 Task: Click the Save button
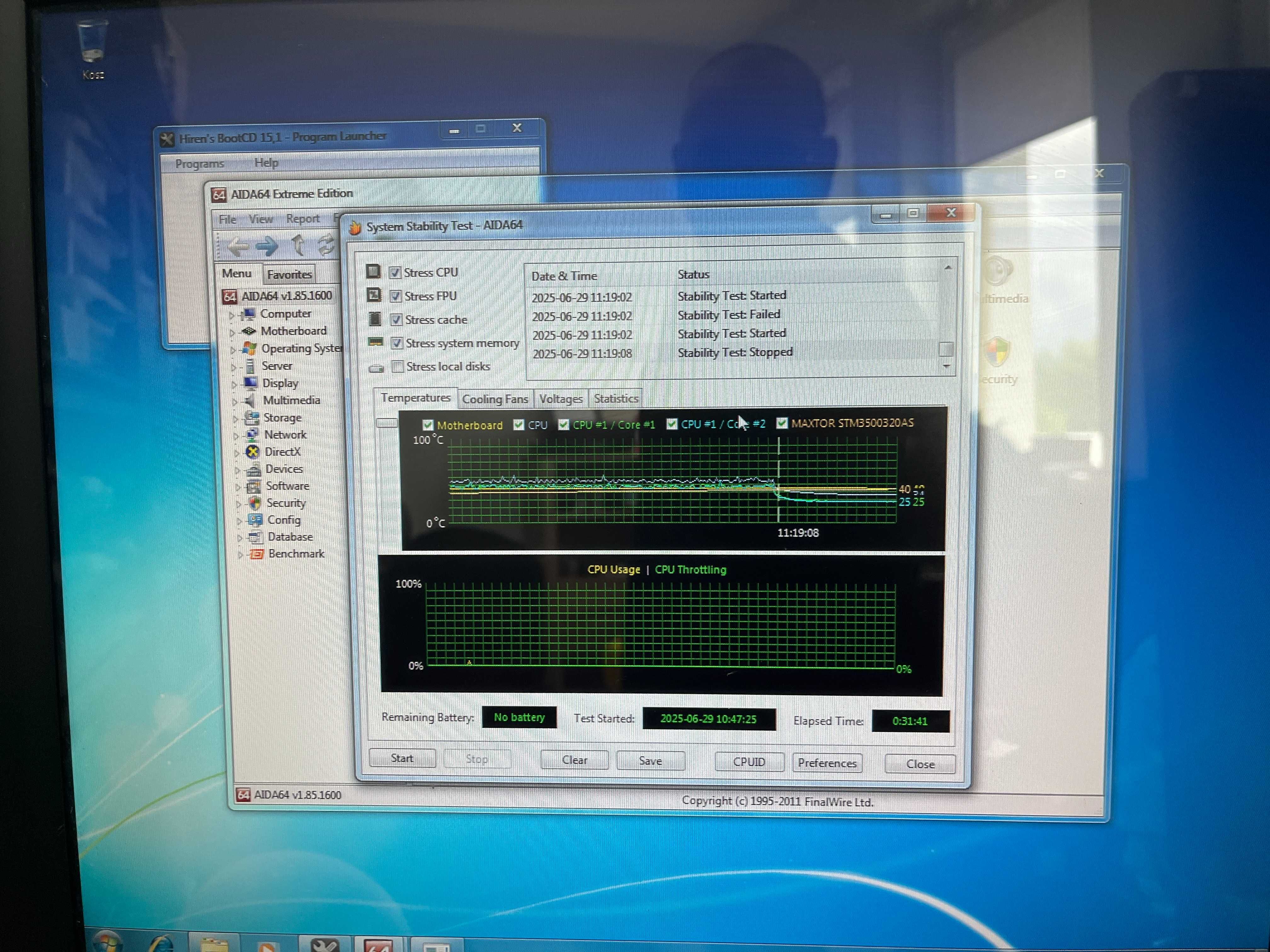click(650, 762)
